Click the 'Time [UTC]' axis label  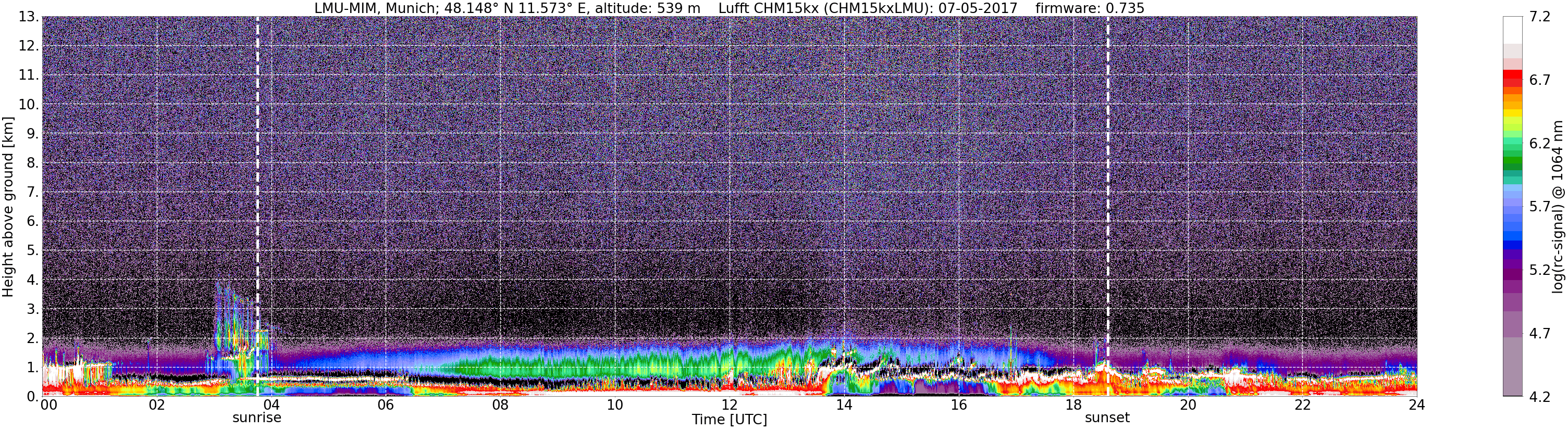(729, 420)
